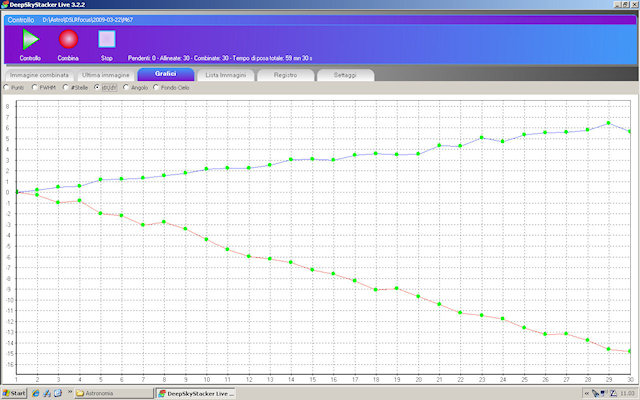Screen dimensions: 640x400
Task: Open the Grafici tab
Action: point(166,74)
